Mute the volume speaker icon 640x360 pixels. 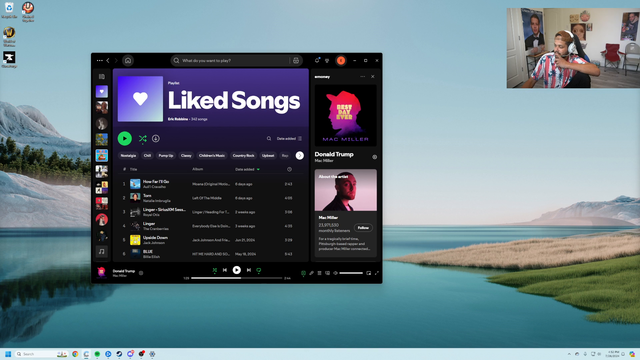[x=336, y=273]
